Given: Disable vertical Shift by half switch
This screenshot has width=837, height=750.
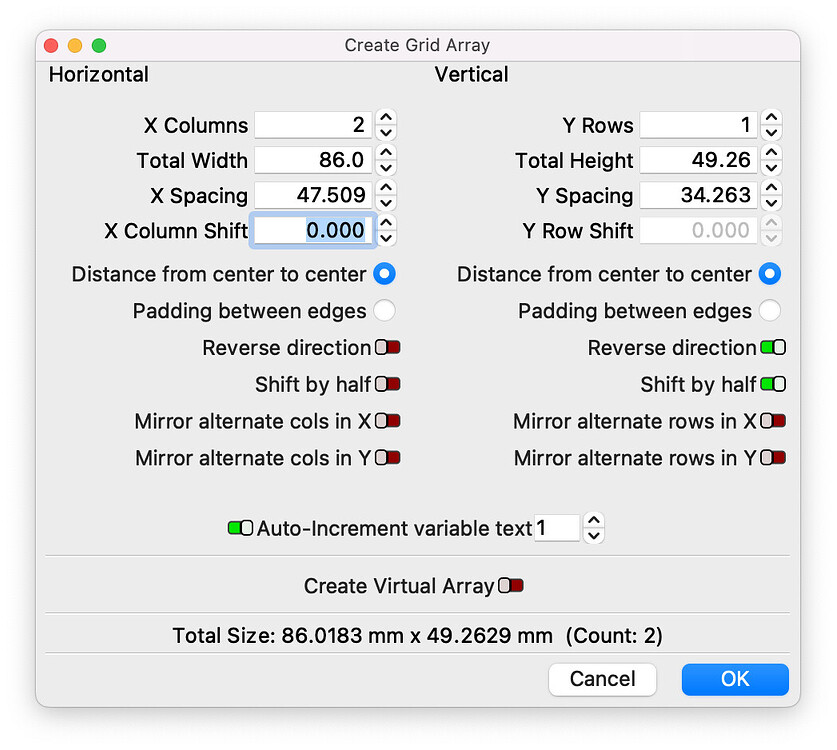Looking at the screenshot, I should tap(773, 384).
